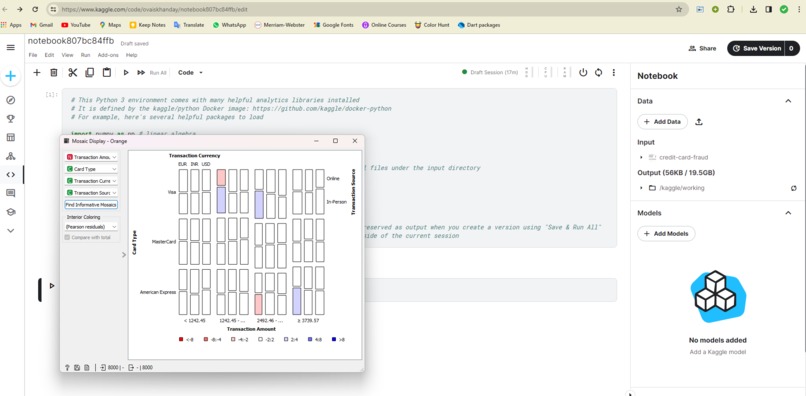Click the 4:8 blue legend swatch
The width and height of the screenshot is (806, 396).
pos(310,339)
